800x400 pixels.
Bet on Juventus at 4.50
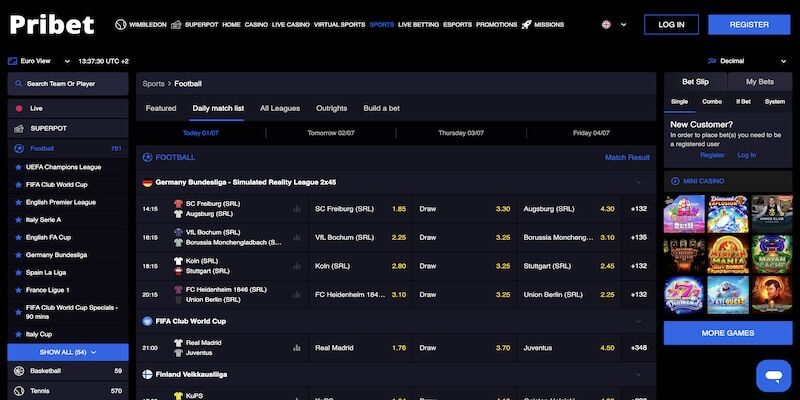pyautogui.click(x=569, y=348)
